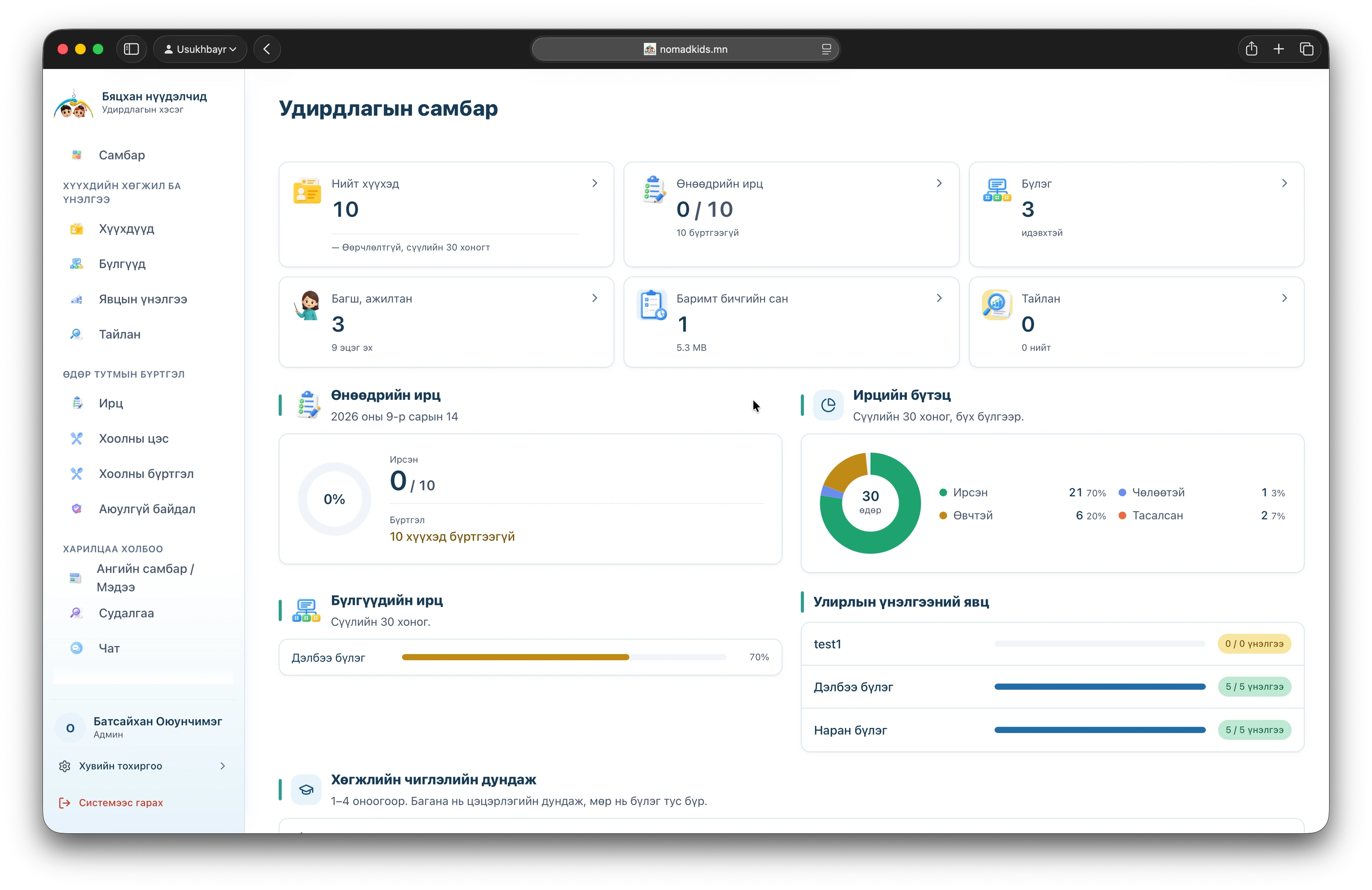Viewport: 1372px width, 890px height.
Task: Open the Тайлан card chevron
Action: 1285,298
